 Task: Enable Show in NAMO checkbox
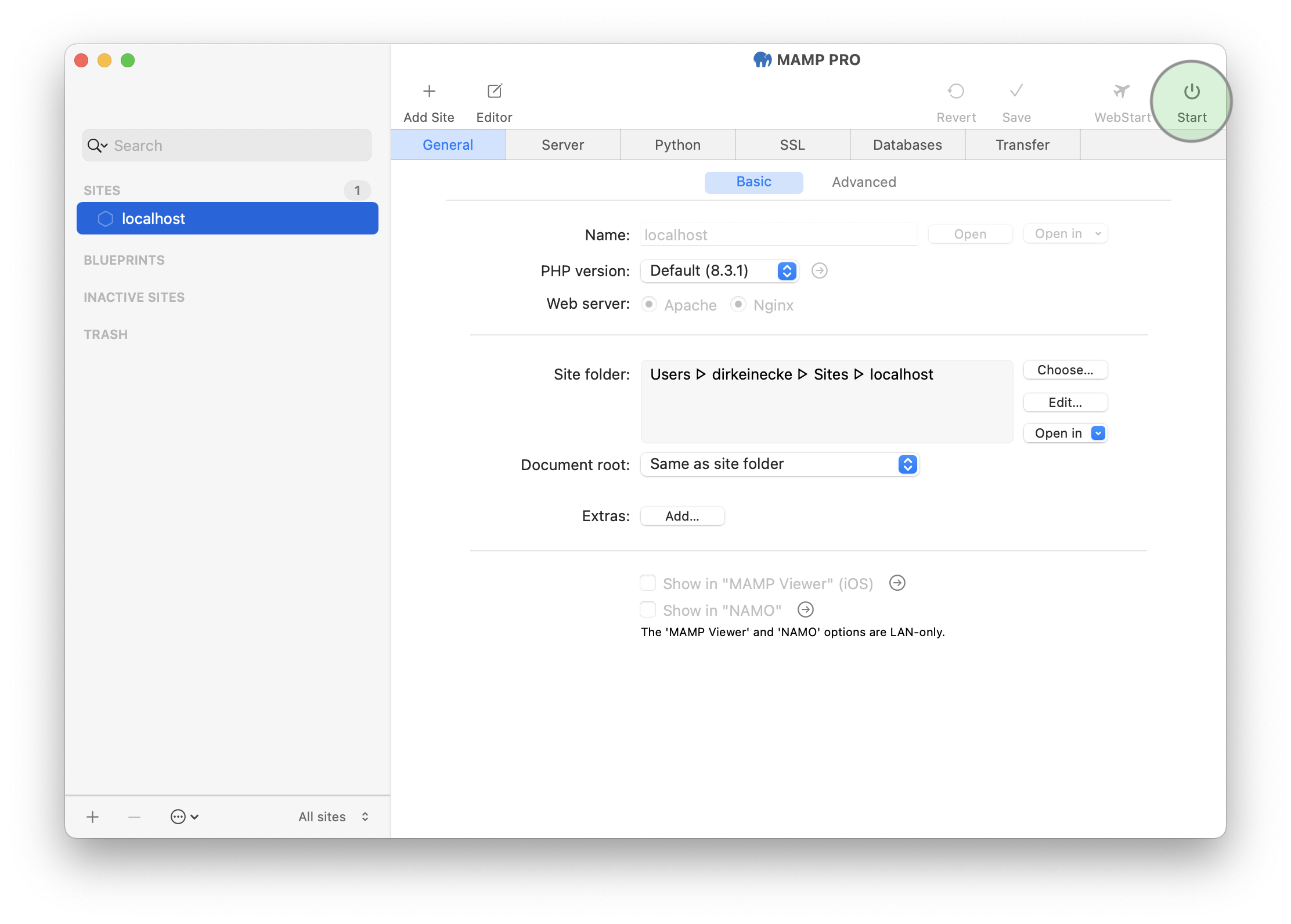[647, 609]
